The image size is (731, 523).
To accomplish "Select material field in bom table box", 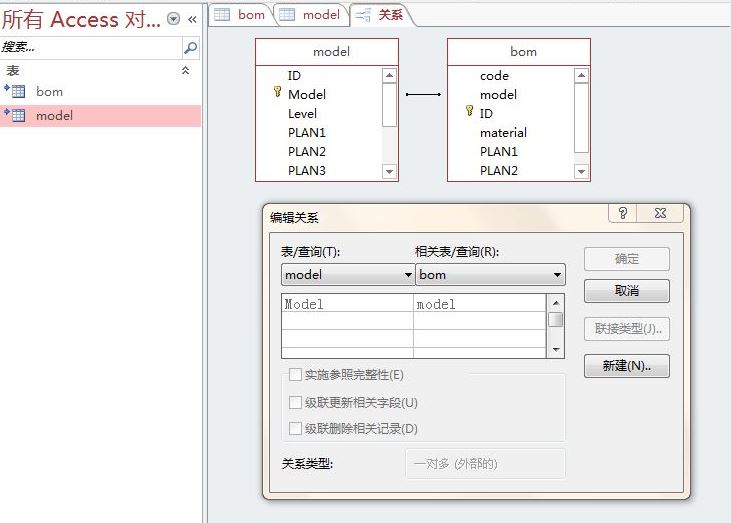I will (503, 133).
